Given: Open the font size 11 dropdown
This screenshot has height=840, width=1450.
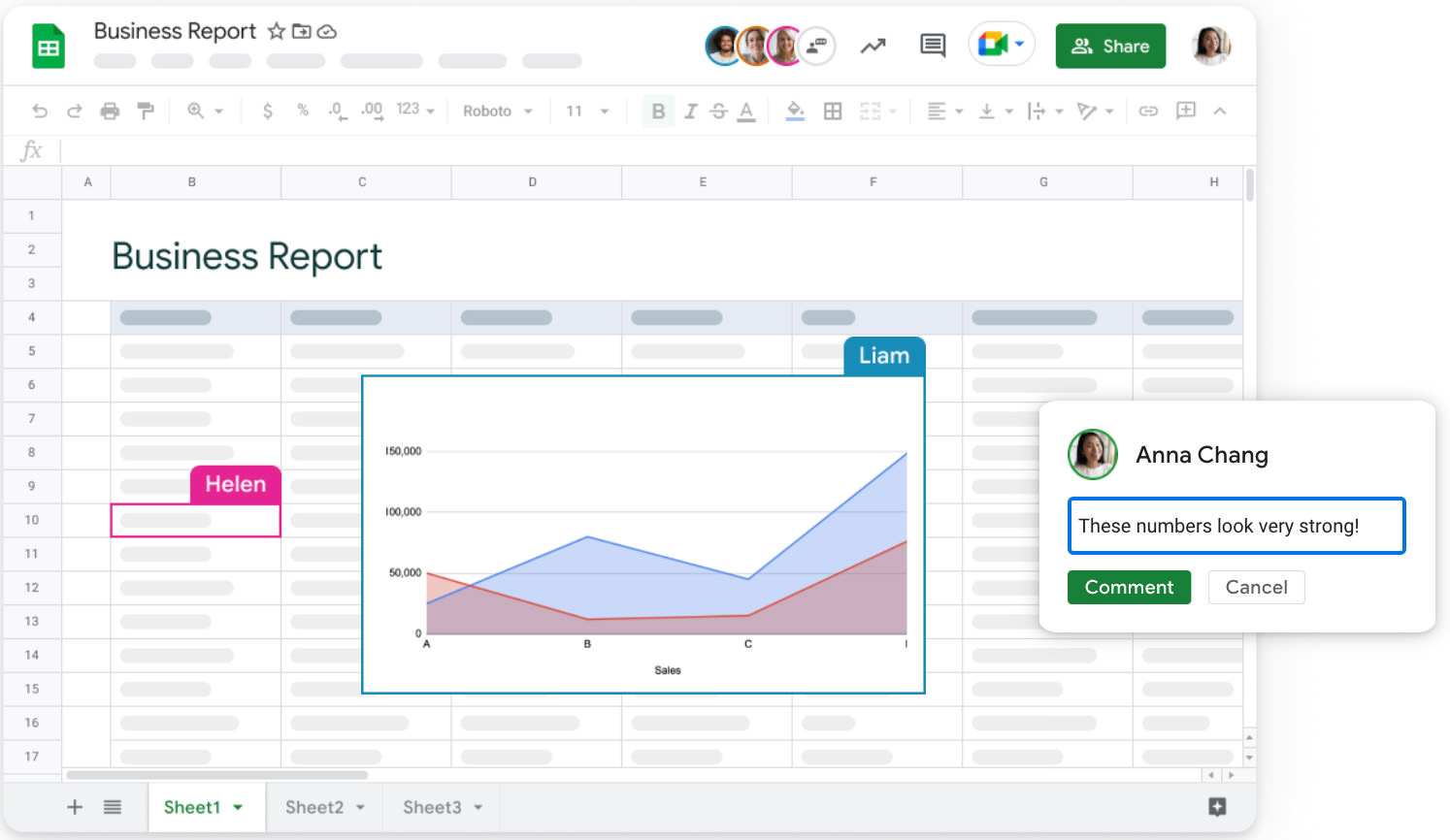Looking at the screenshot, I should click(x=587, y=111).
